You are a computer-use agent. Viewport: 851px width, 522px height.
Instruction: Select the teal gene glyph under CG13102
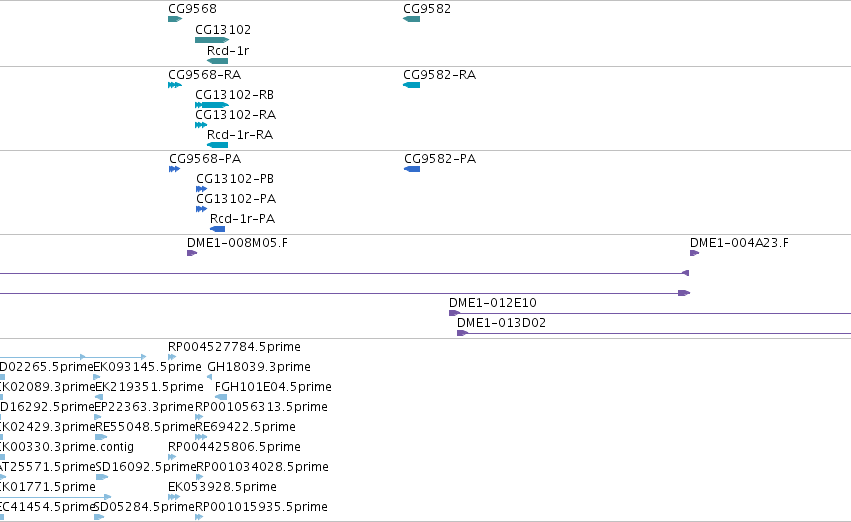click(x=212, y=40)
